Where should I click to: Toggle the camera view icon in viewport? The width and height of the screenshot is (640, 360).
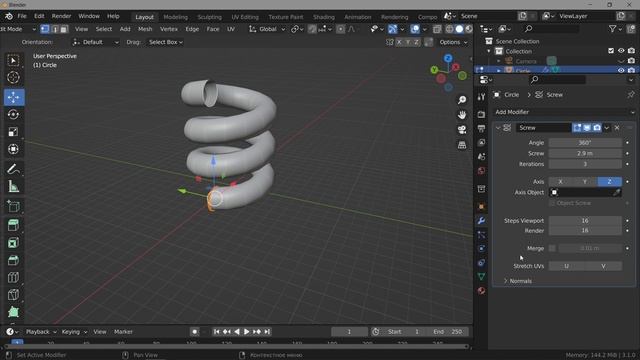[462, 130]
